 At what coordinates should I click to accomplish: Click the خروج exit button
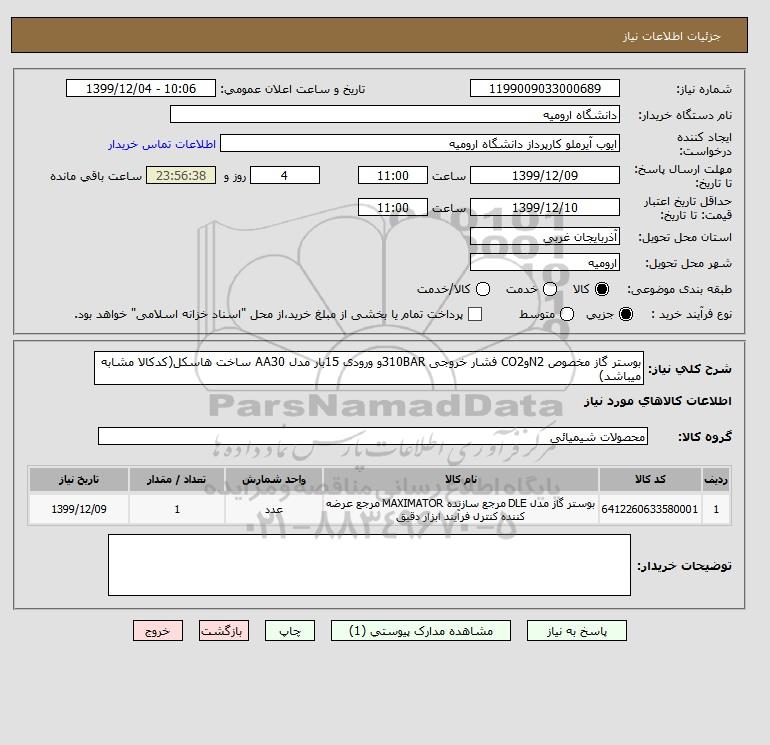click(158, 631)
